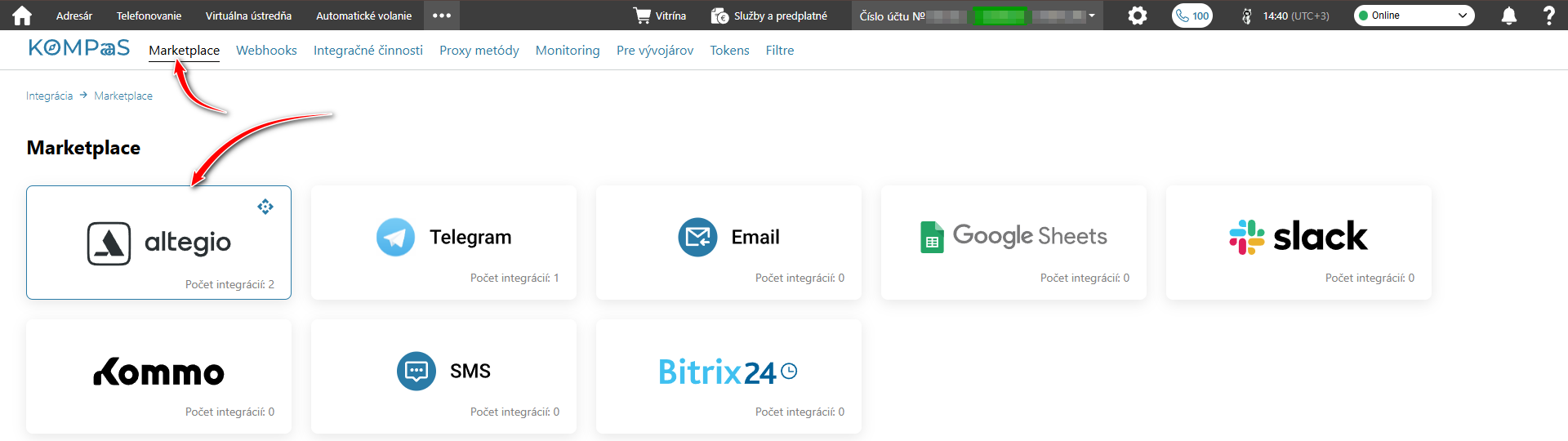Click the Integrácia breadcrumb link
The width and height of the screenshot is (1568, 441).
pyautogui.click(x=49, y=96)
